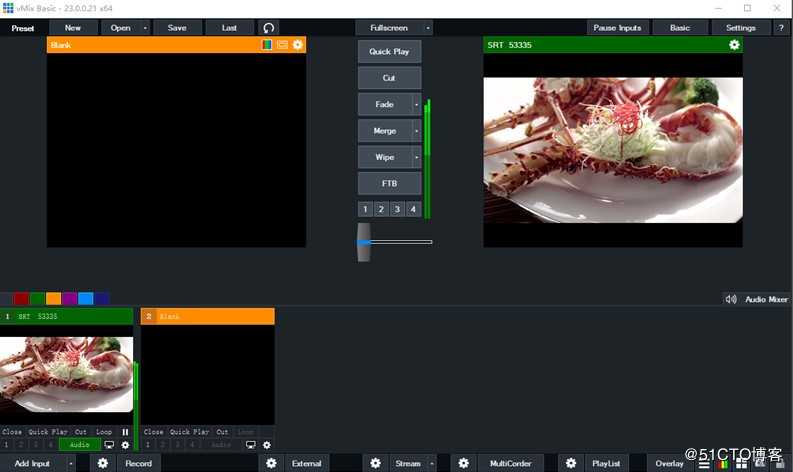Screen dimensions: 793x472
Task: Click the FTB button
Action: [x=389, y=183]
